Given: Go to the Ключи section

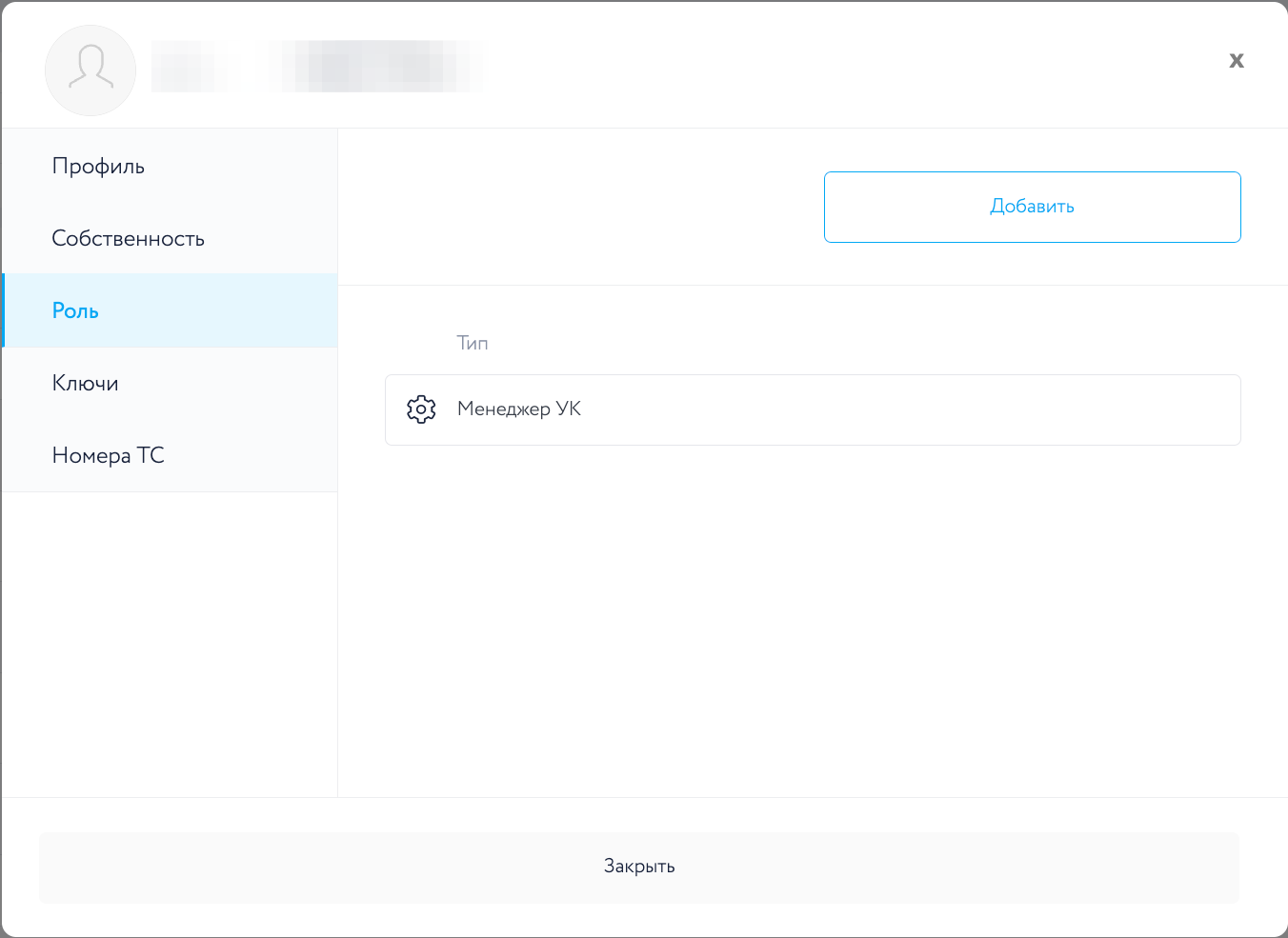Looking at the screenshot, I should click(85, 384).
